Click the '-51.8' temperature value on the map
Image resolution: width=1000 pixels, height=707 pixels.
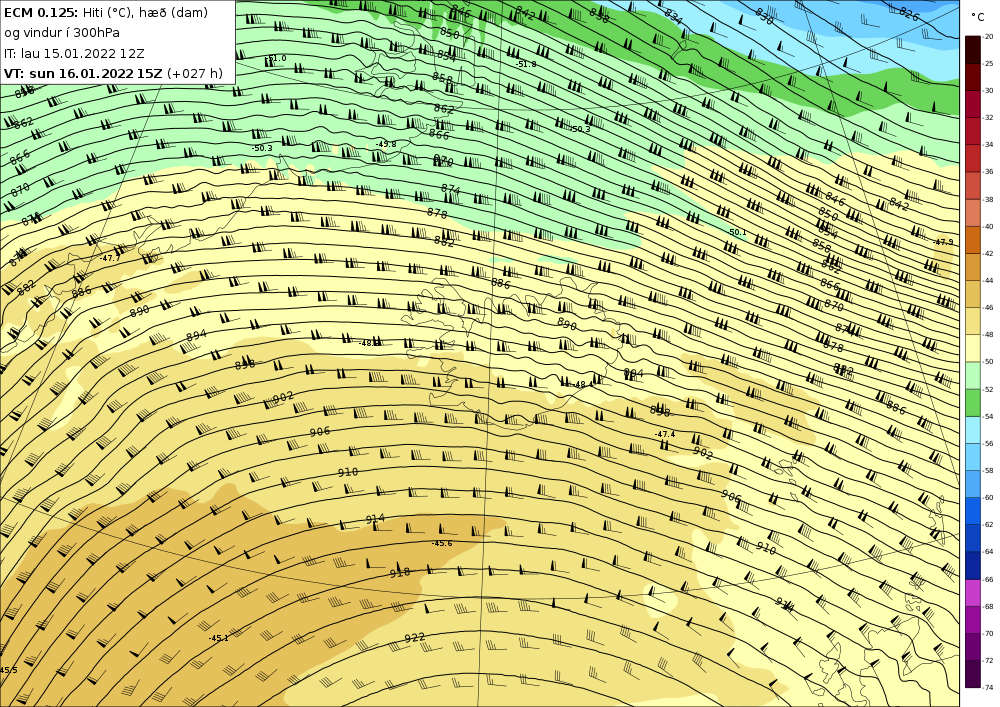[x=526, y=64]
